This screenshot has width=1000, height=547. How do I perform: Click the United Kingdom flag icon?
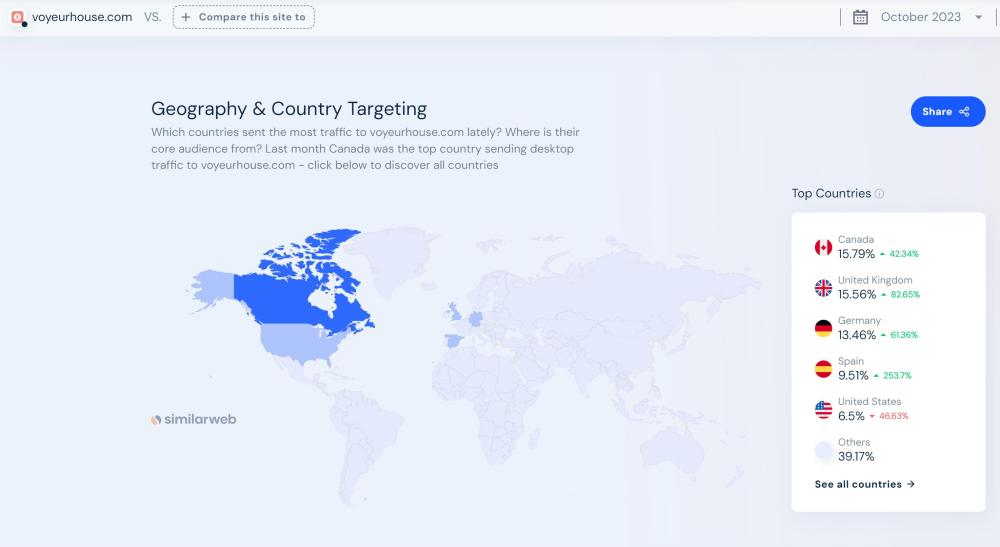coord(823,288)
